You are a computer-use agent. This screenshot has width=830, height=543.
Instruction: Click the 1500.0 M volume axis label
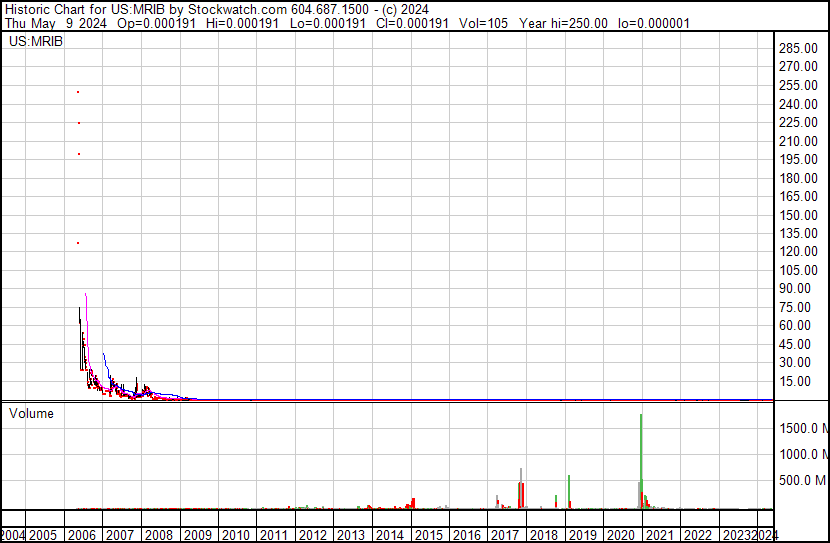(802, 428)
